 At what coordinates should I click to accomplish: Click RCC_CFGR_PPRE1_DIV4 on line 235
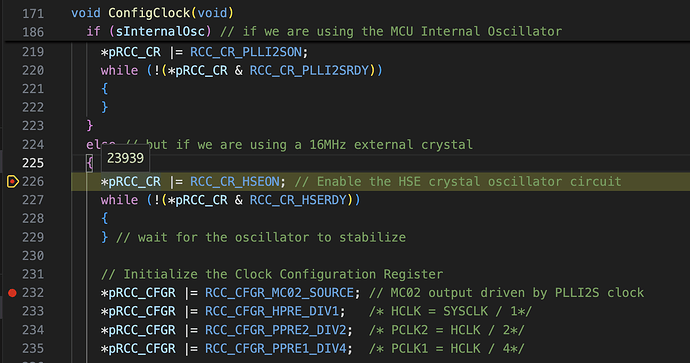tap(276, 348)
